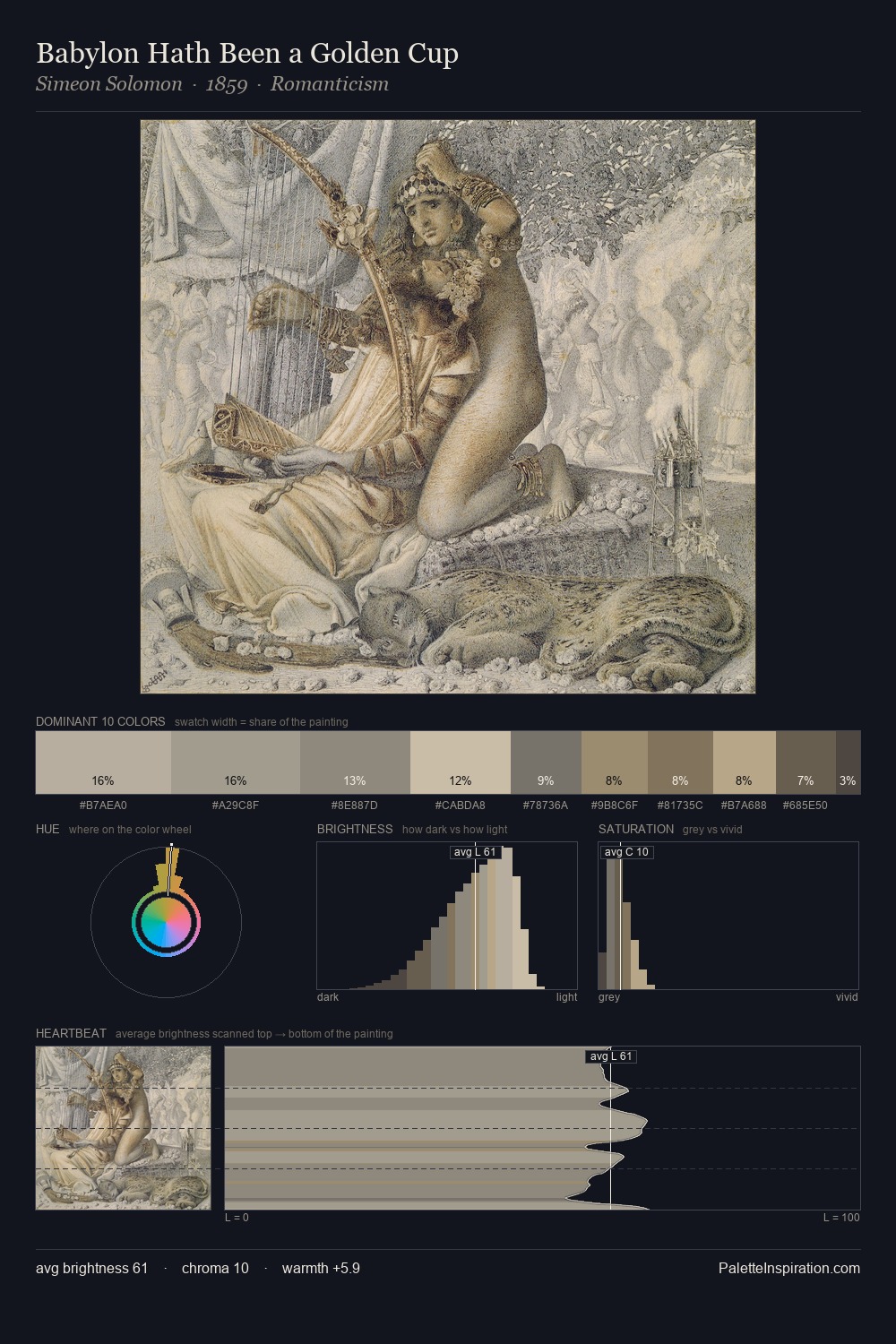Click the 'avg C 10' saturation label

click(x=626, y=852)
